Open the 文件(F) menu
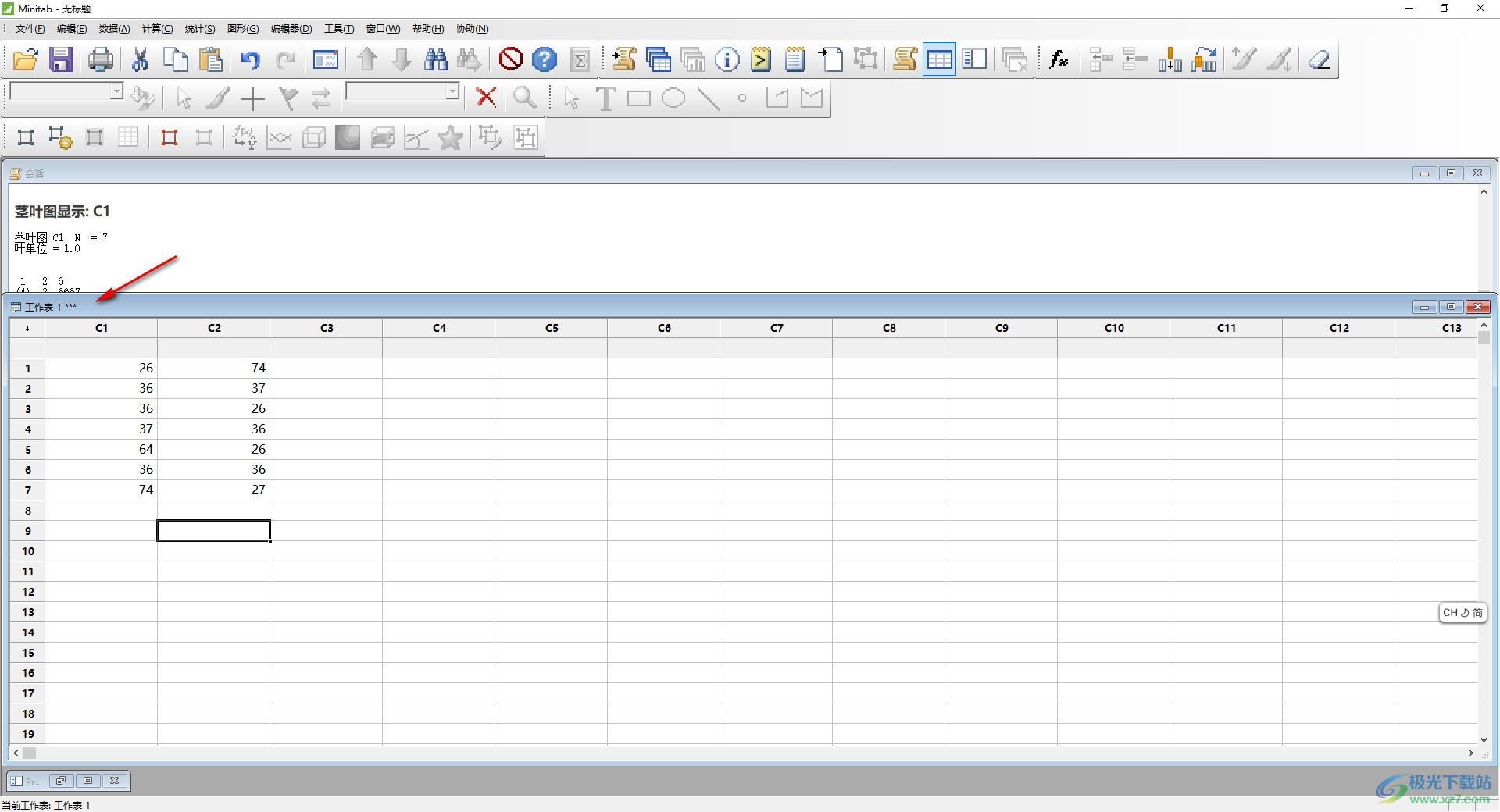Image resolution: width=1500 pixels, height=812 pixels. coord(30,29)
